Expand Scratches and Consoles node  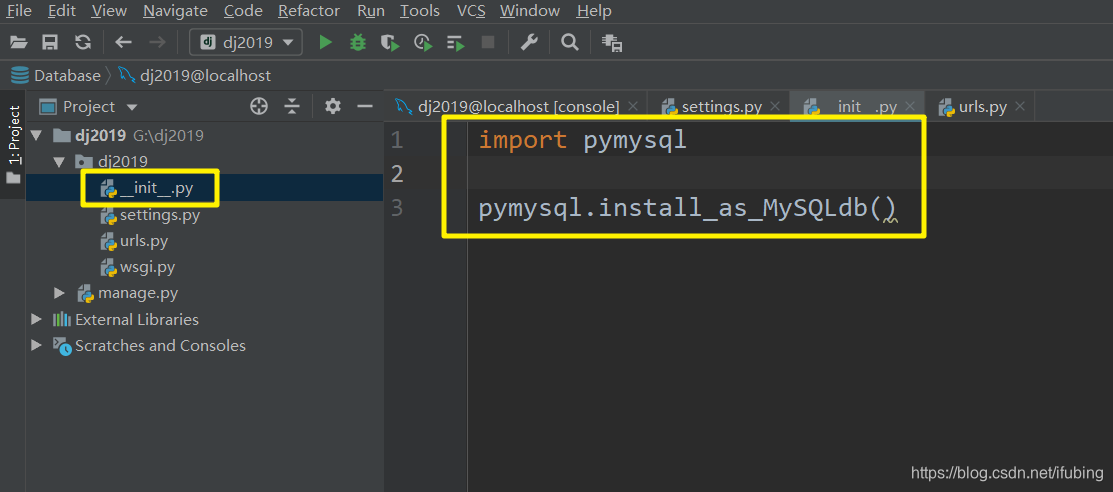(36, 346)
